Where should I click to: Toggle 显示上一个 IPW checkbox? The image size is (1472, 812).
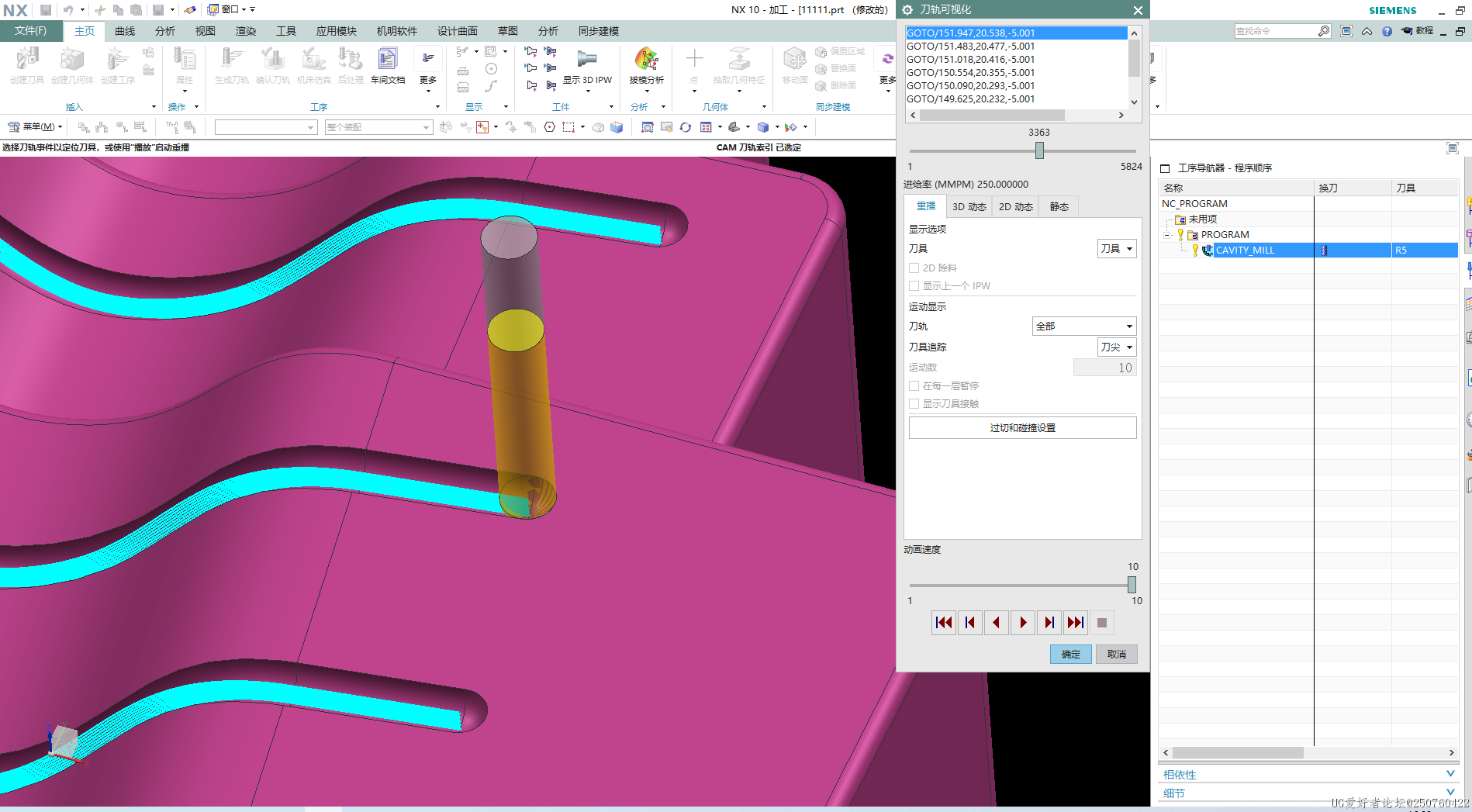[914, 286]
